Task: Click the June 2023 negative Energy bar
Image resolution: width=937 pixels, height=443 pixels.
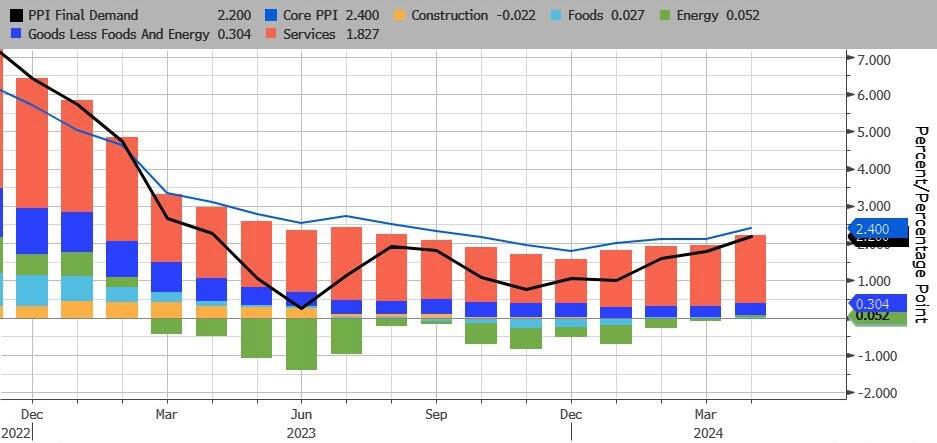Action: [302, 344]
